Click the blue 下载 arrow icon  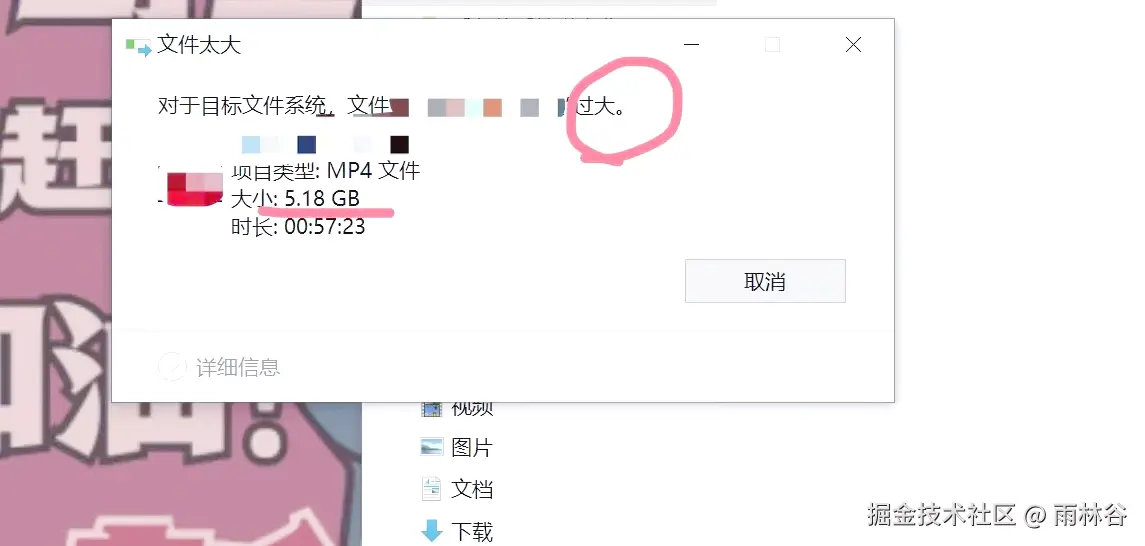432,531
